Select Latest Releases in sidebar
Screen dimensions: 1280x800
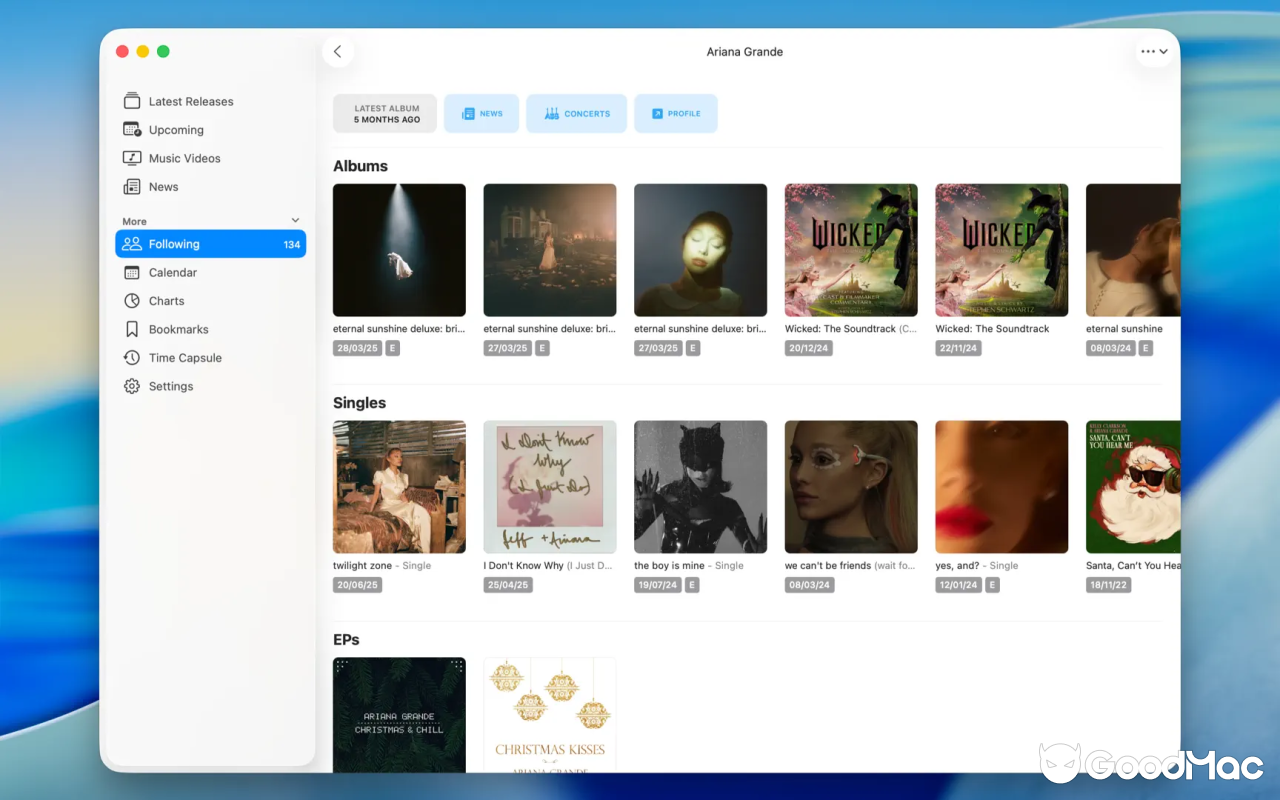pos(211,101)
